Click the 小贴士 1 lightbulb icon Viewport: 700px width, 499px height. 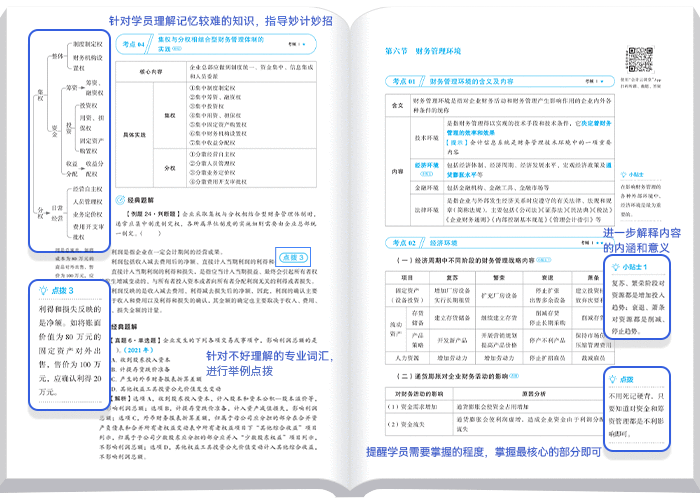coord(615,268)
